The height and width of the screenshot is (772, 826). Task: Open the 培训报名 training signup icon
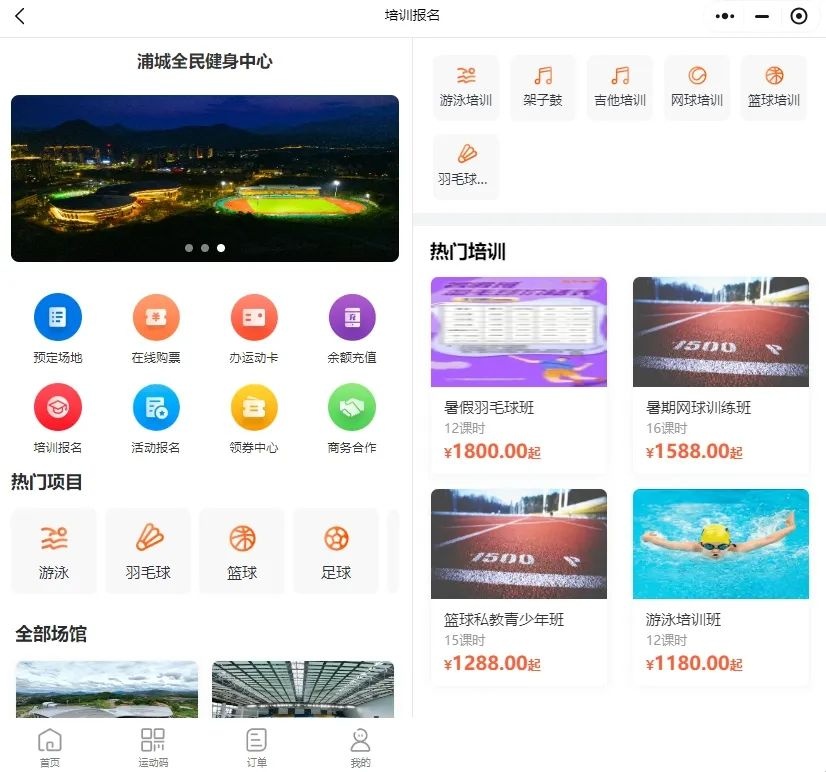pyautogui.click(x=58, y=407)
